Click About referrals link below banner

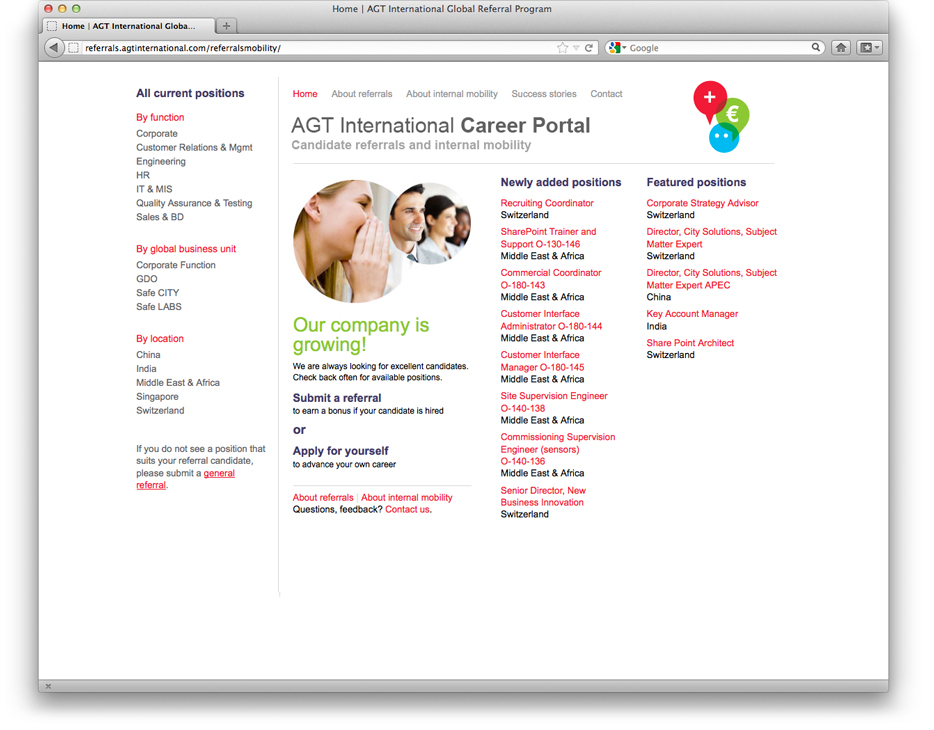point(323,497)
